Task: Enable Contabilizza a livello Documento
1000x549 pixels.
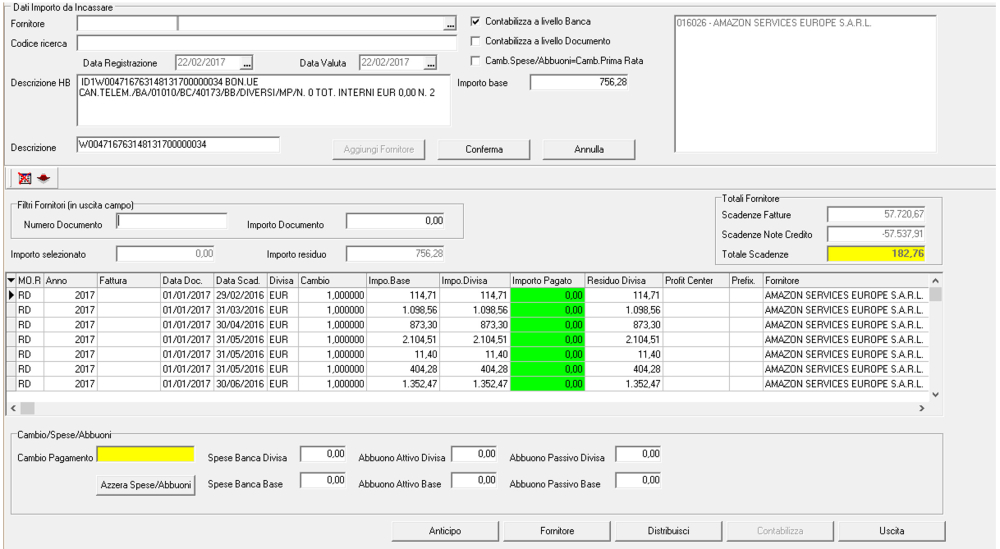Action: click(x=476, y=41)
